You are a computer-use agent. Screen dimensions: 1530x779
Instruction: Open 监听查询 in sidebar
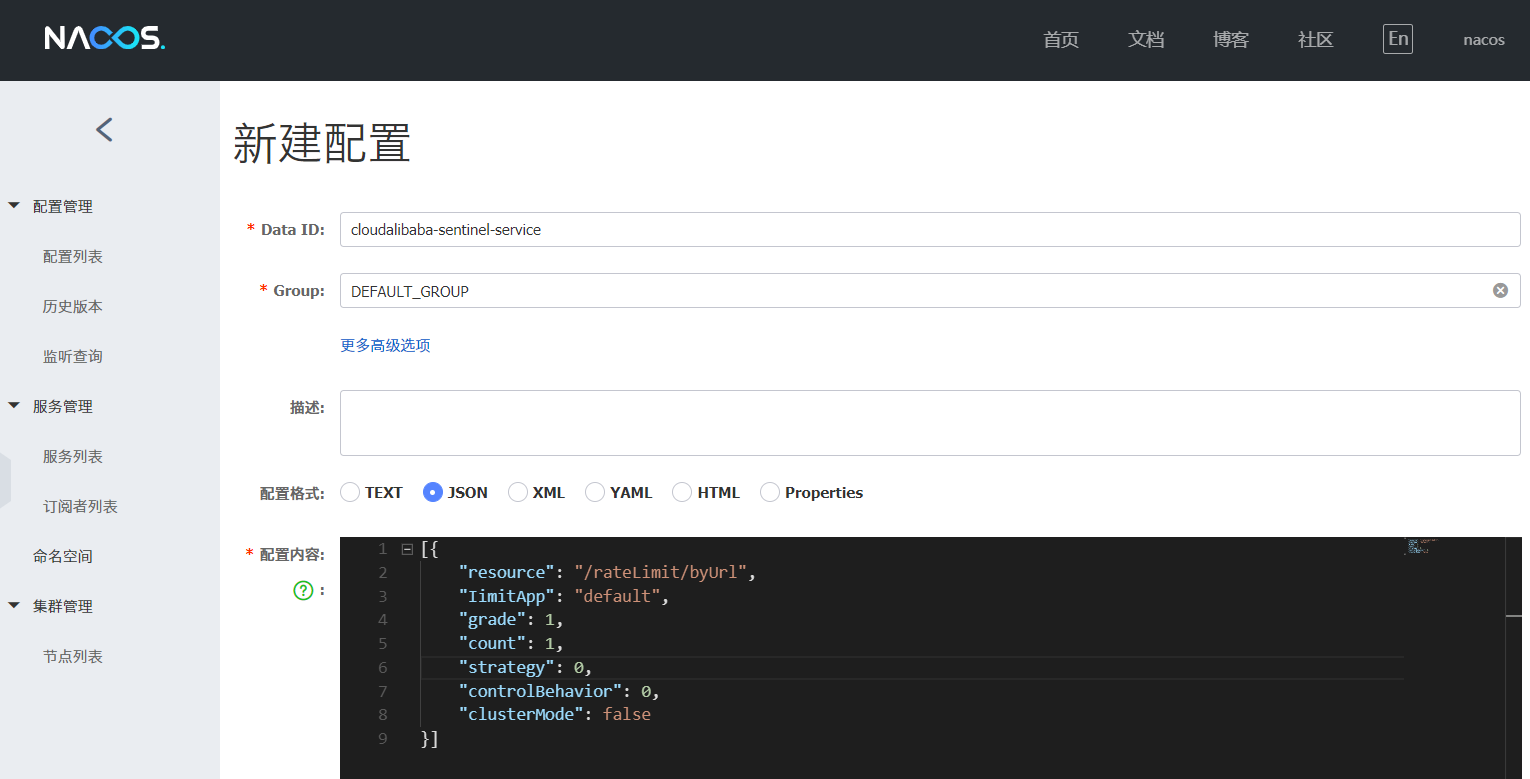point(73,357)
